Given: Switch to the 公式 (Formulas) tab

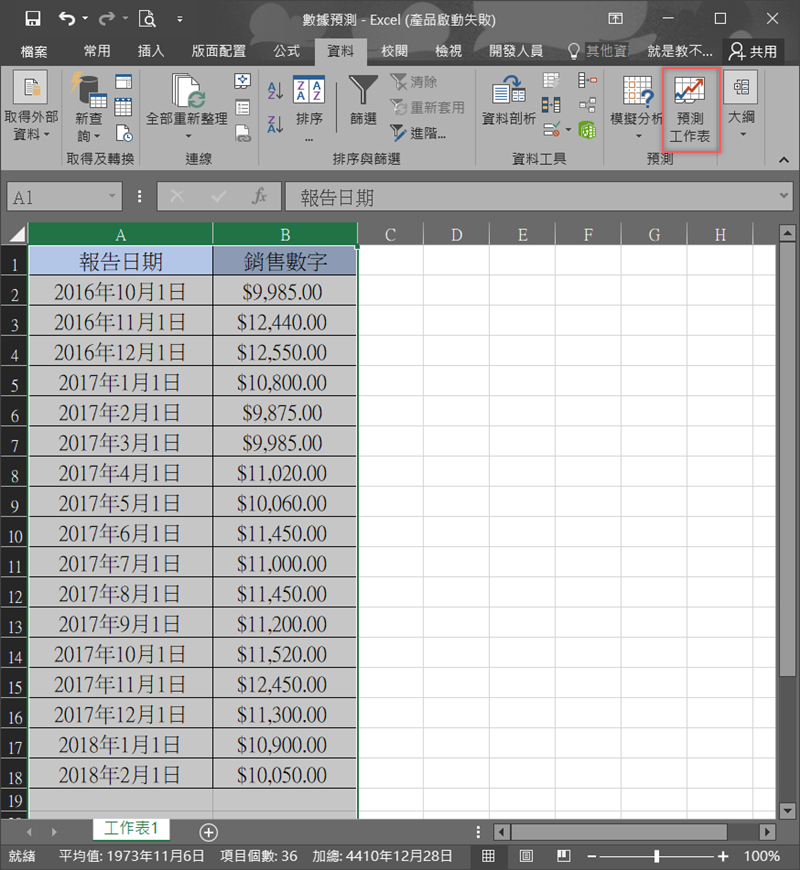Looking at the screenshot, I should pyautogui.click(x=286, y=51).
